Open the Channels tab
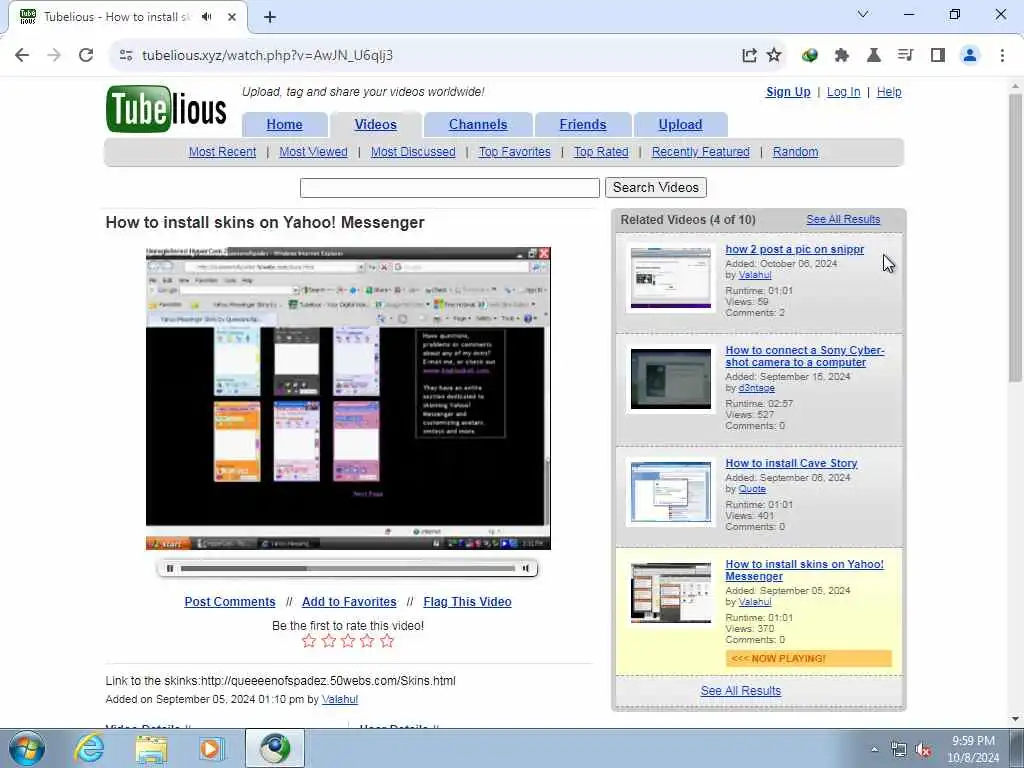Screen dimensions: 1024x768 point(478,125)
